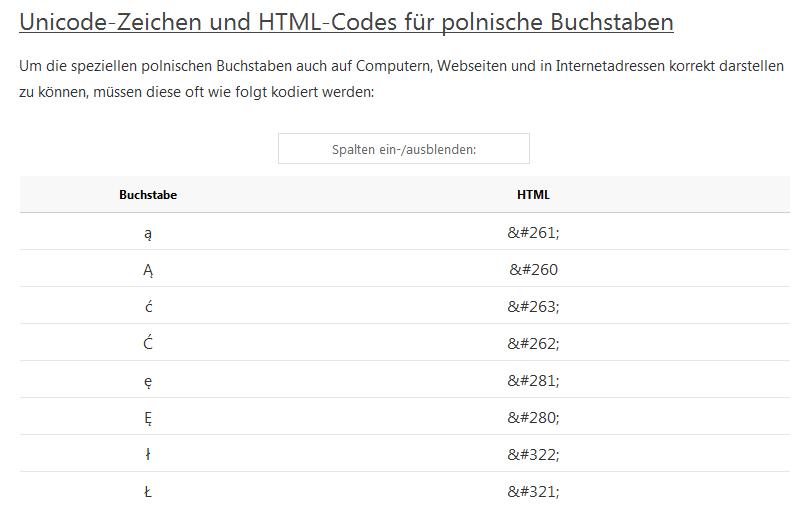The height and width of the screenshot is (505, 794).
Task: Select the HTML code &#262; cell
Action: click(533, 343)
